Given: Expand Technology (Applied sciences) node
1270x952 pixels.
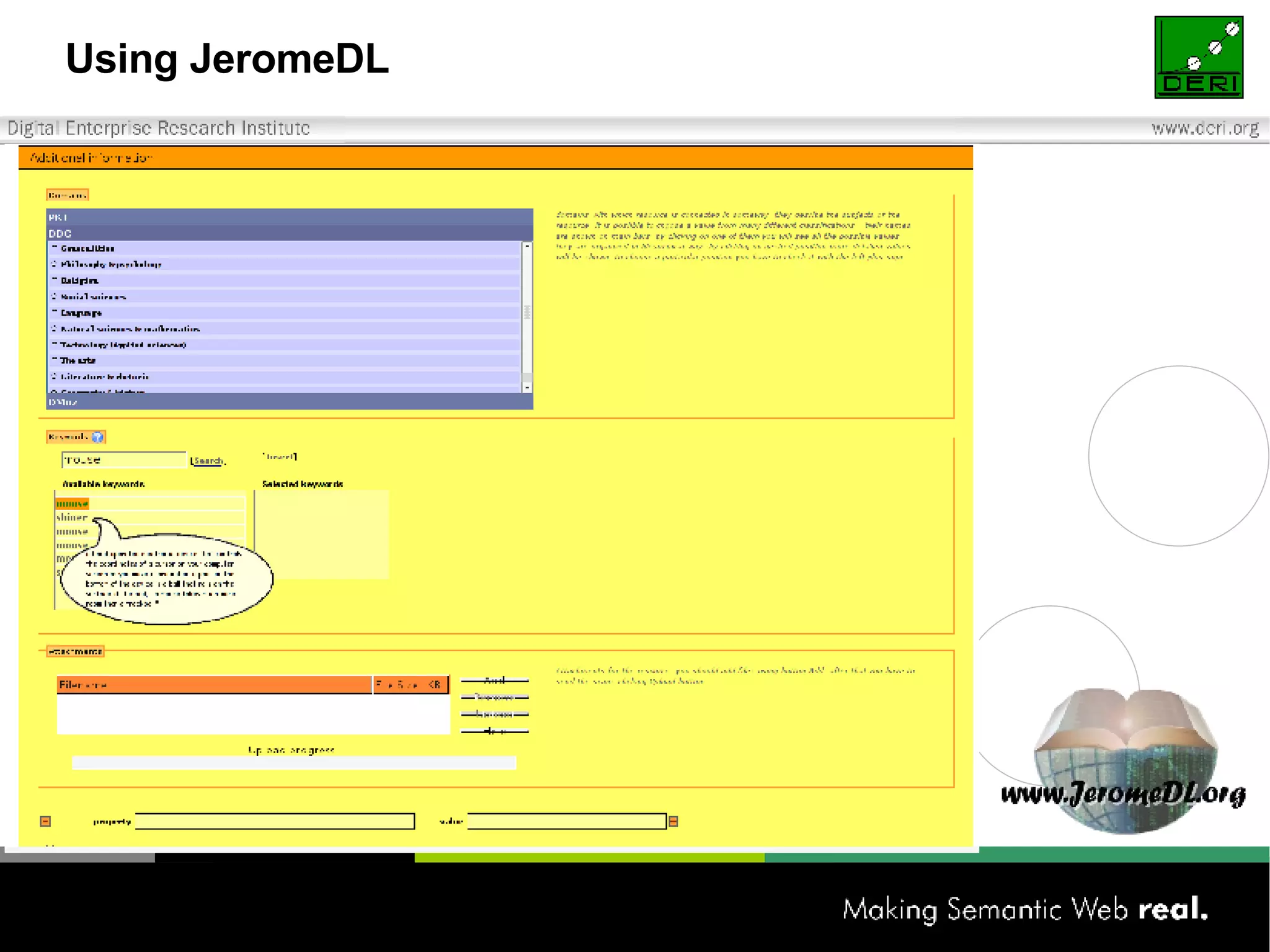Looking at the screenshot, I should tap(54, 344).
